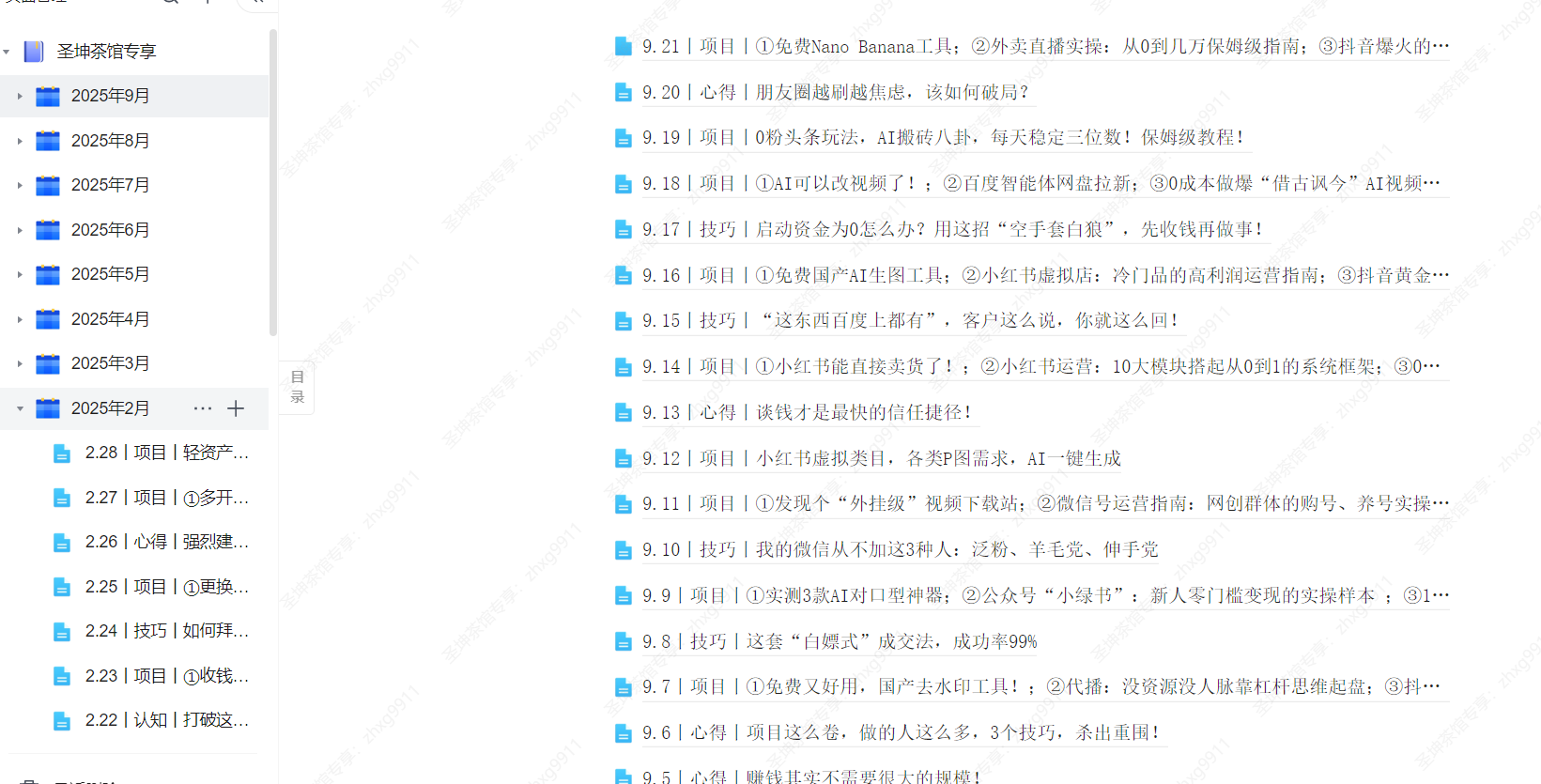
Task: Collapse the 圣坤茶馆专享 knowledge base root
Action: (x=8, y=52)
